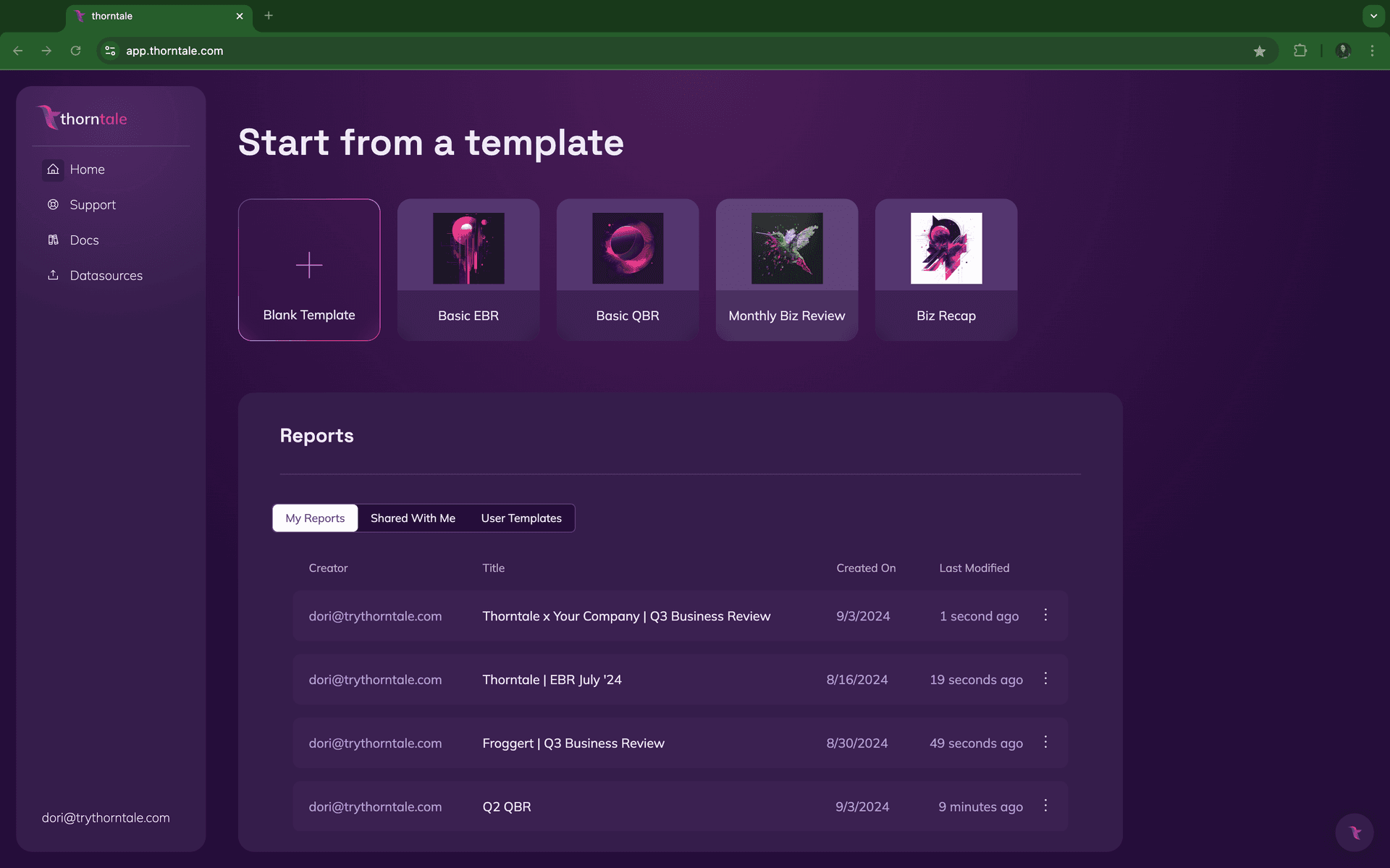Create a report from Blank Template
The height and width of the screenshot is (868, 1390).
[x=309, y=269]
